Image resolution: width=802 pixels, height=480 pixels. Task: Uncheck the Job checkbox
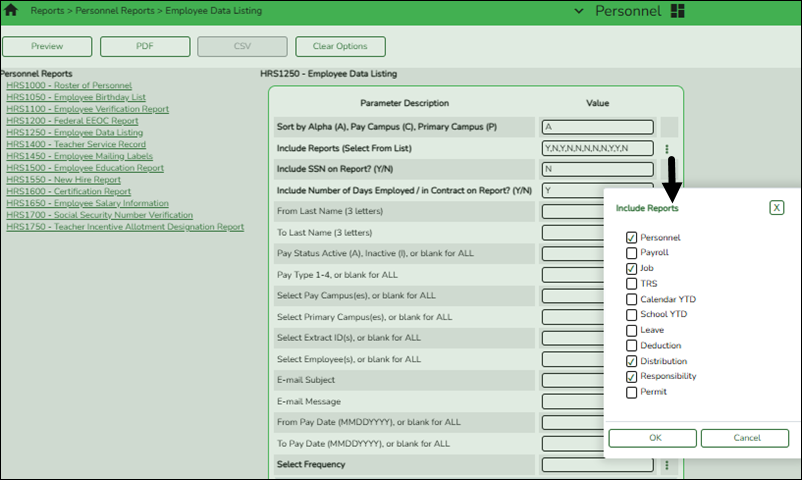631,268
